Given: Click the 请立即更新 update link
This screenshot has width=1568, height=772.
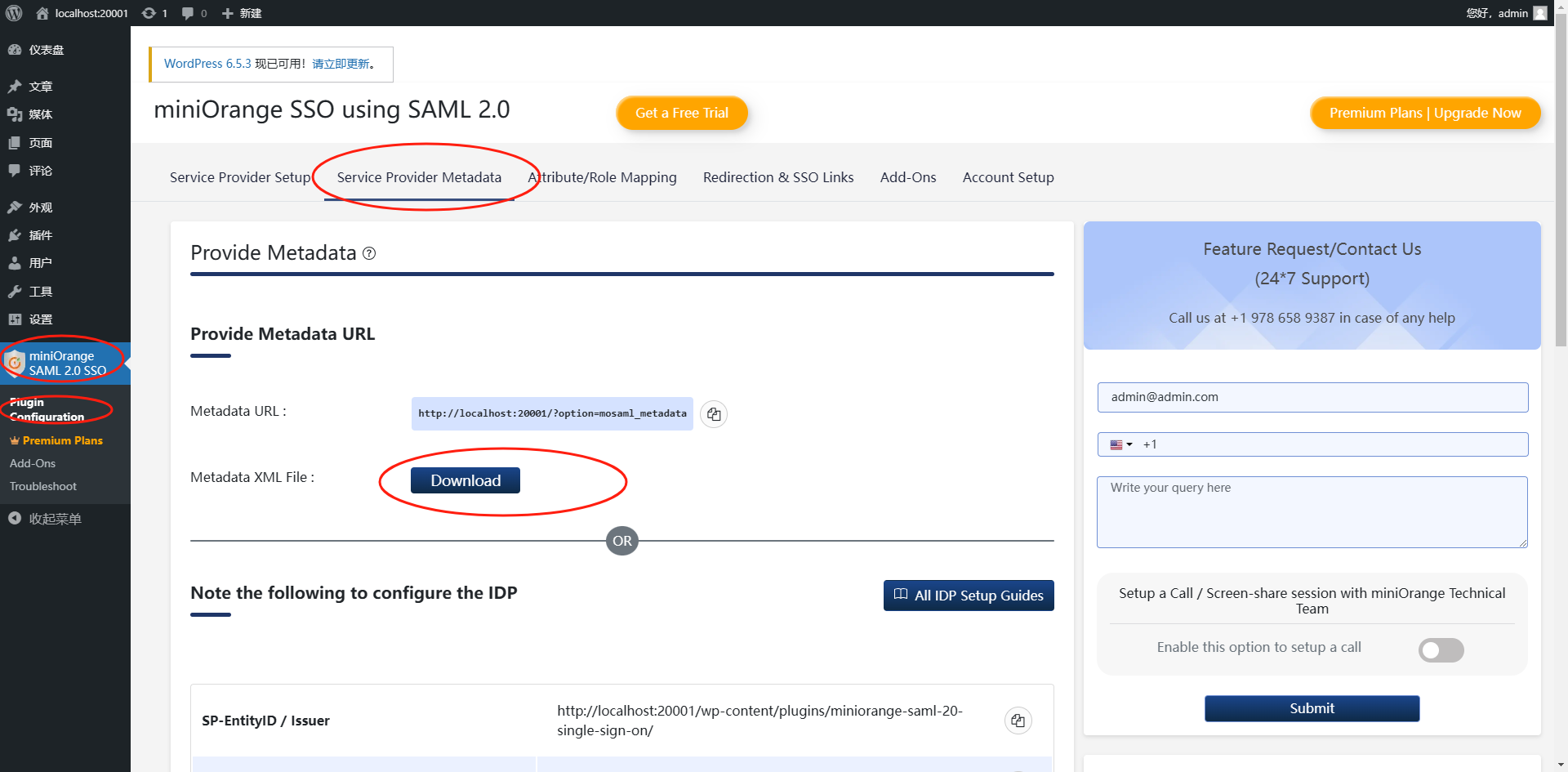Looking at the screenshot, I should 342,63.
